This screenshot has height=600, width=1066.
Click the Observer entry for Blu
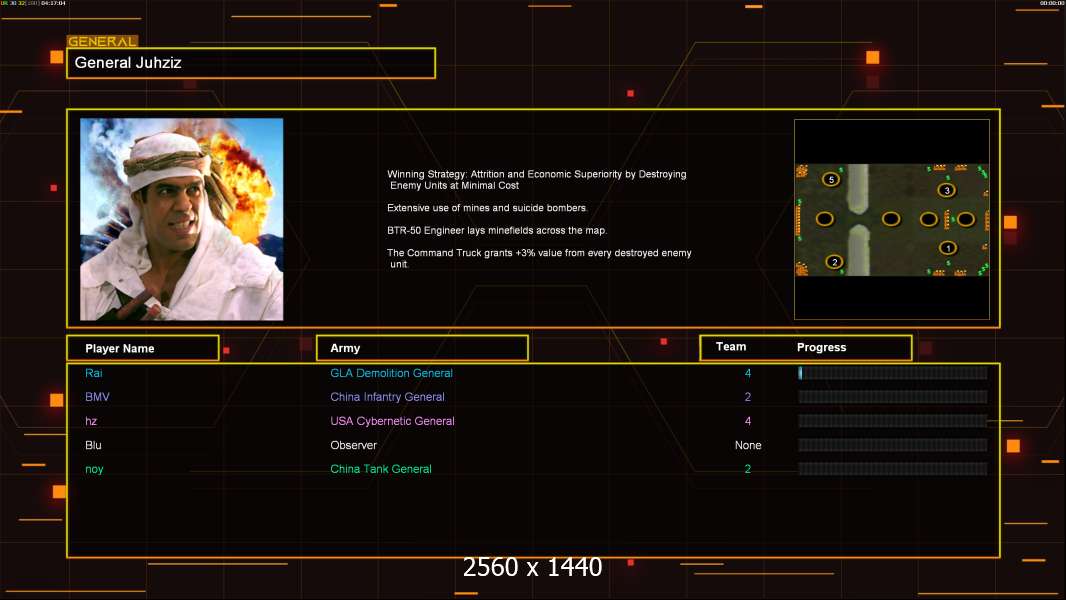pyautogui.click(x=354, y=445)
